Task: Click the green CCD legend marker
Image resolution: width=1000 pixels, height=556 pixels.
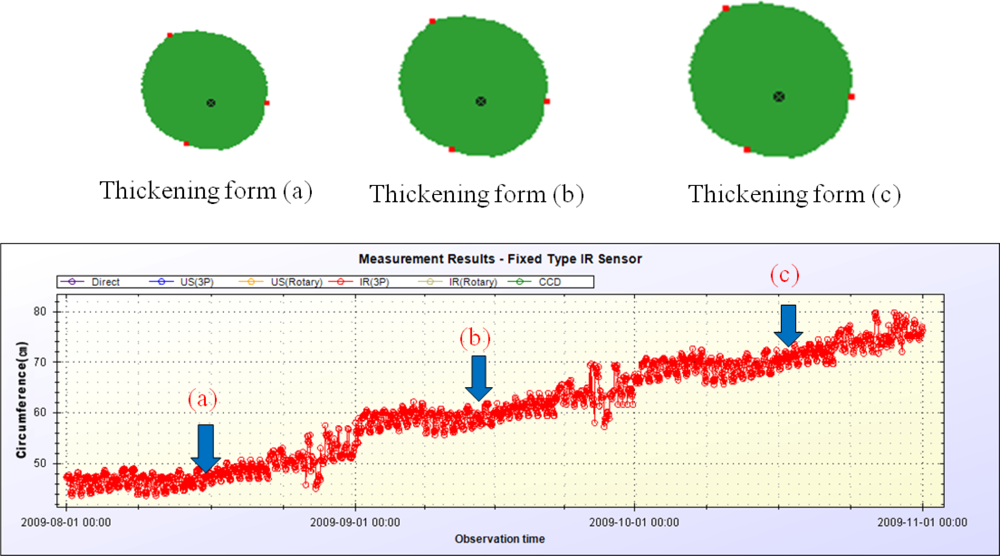Action: tap(520, 282)
